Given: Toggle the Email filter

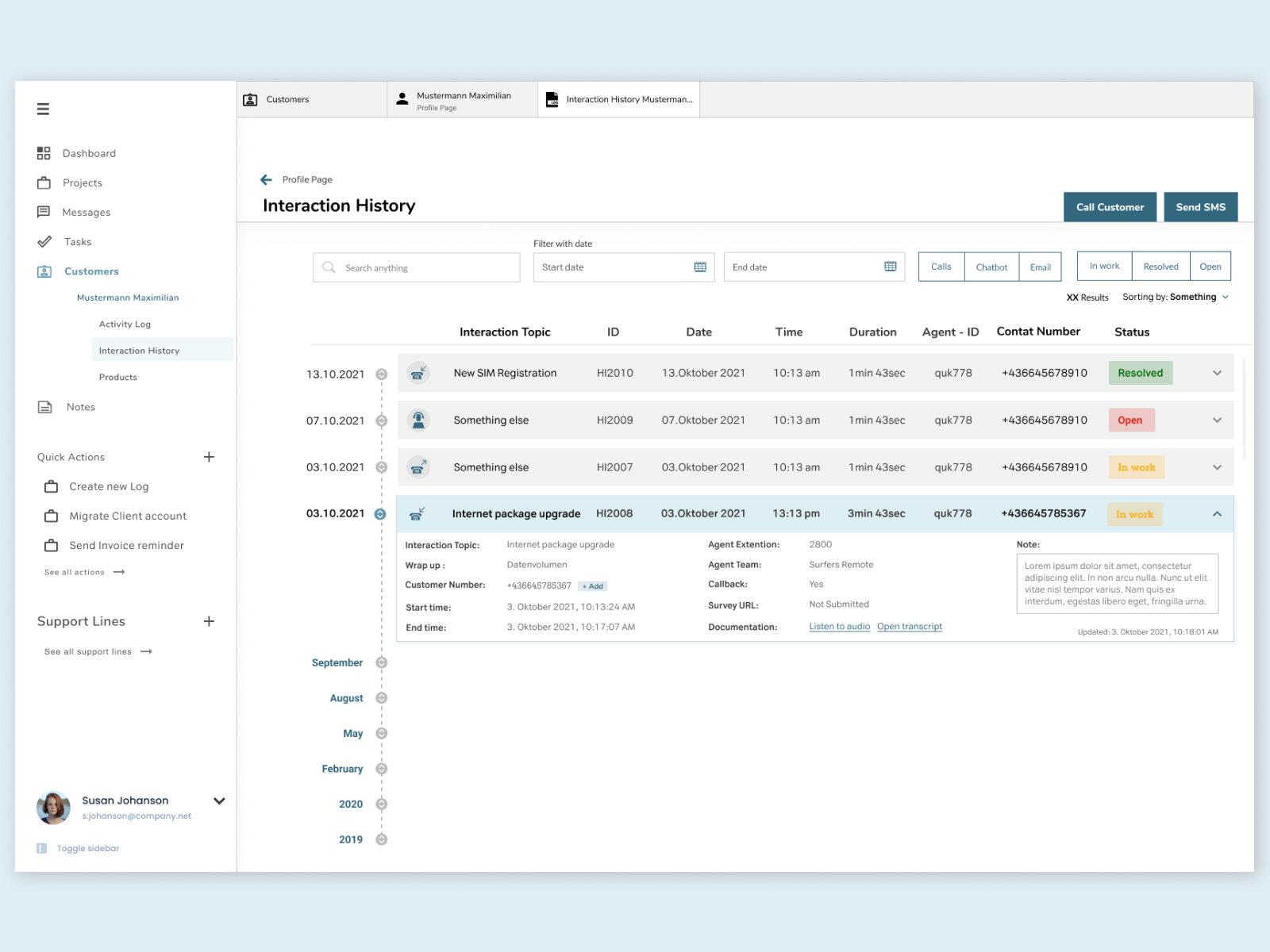Looking at the screenshot, I should tap(1041, 267).
